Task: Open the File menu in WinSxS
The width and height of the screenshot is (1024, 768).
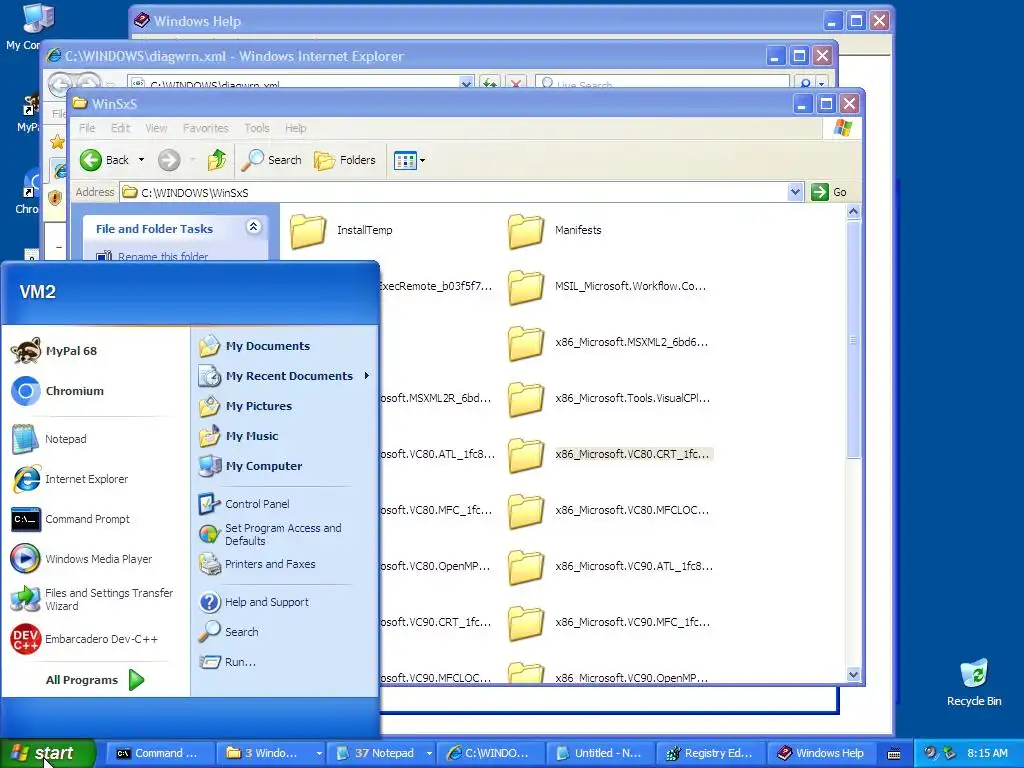Action: [87, 128]
